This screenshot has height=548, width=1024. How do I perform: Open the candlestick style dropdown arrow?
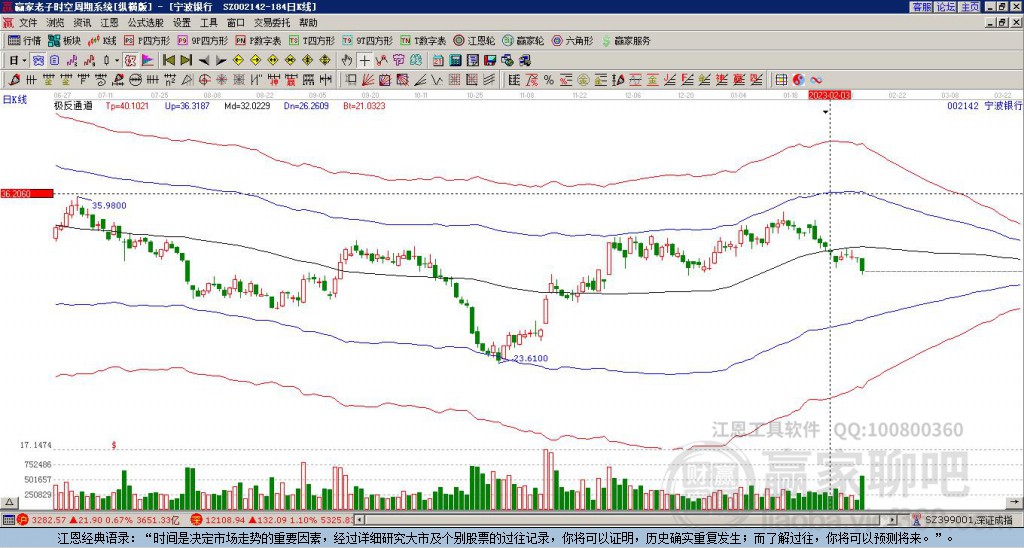117,60
